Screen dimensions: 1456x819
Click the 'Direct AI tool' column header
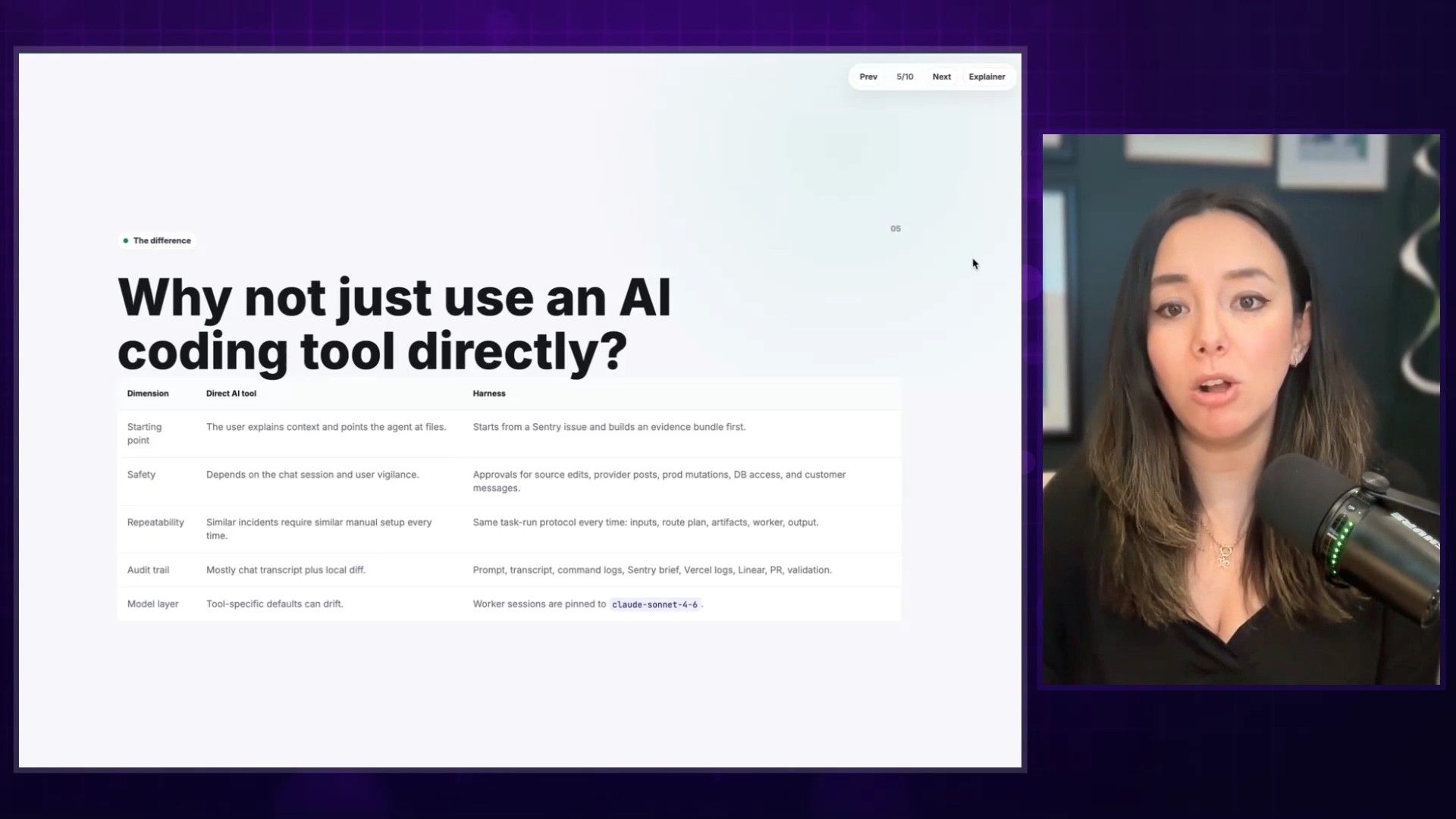231,394
